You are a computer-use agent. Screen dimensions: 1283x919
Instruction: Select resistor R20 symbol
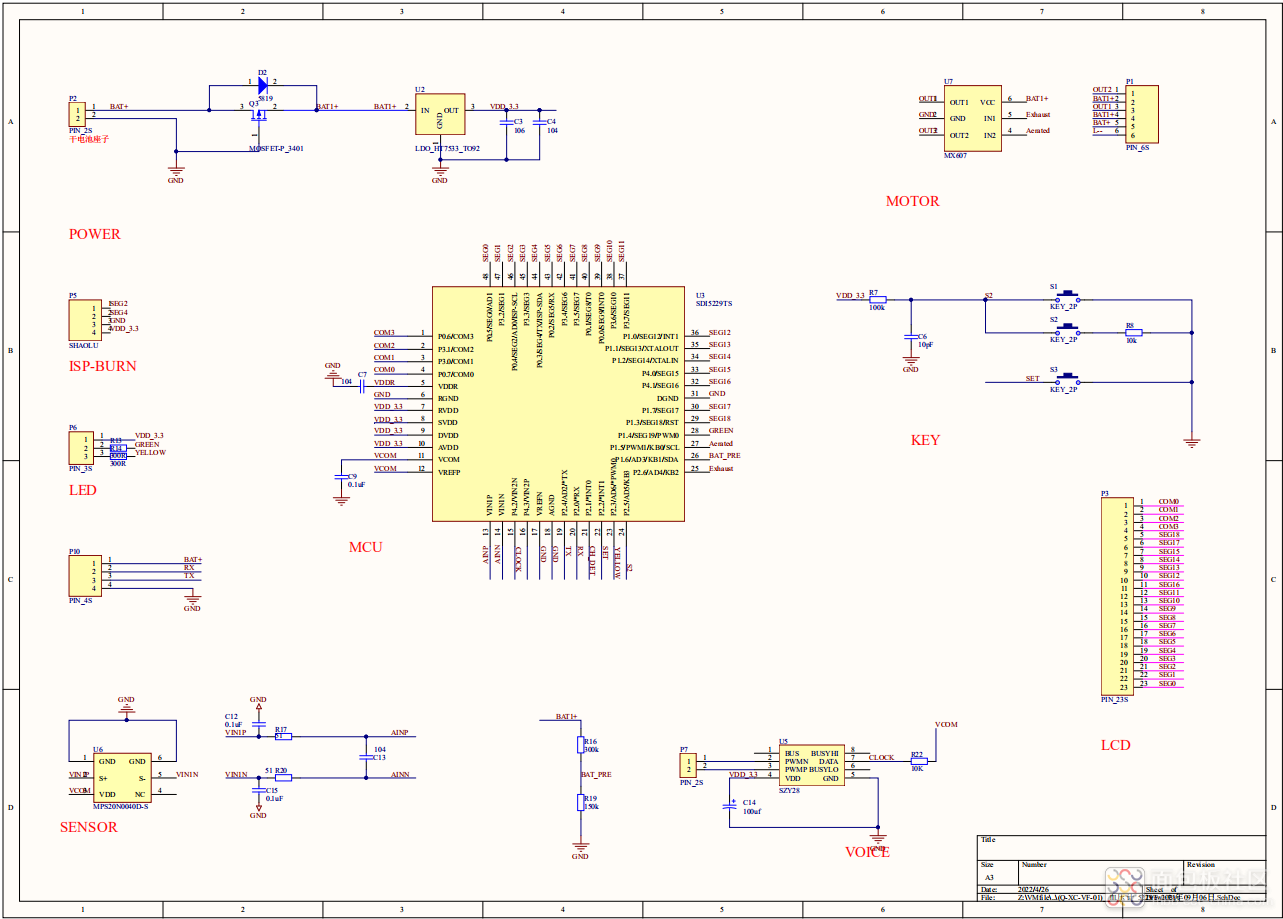tap(283, 776)
